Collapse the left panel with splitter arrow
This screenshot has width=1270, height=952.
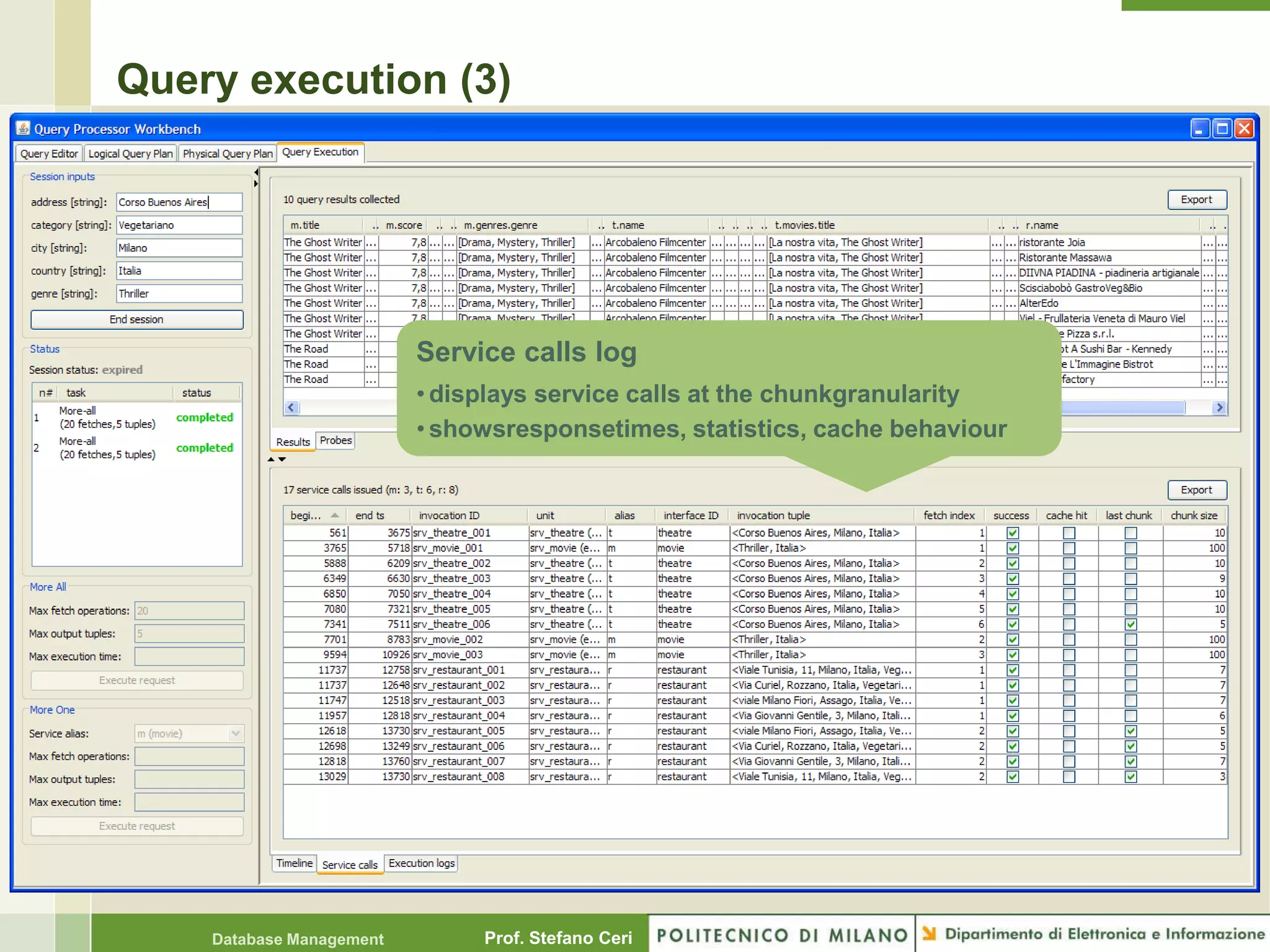256,172
